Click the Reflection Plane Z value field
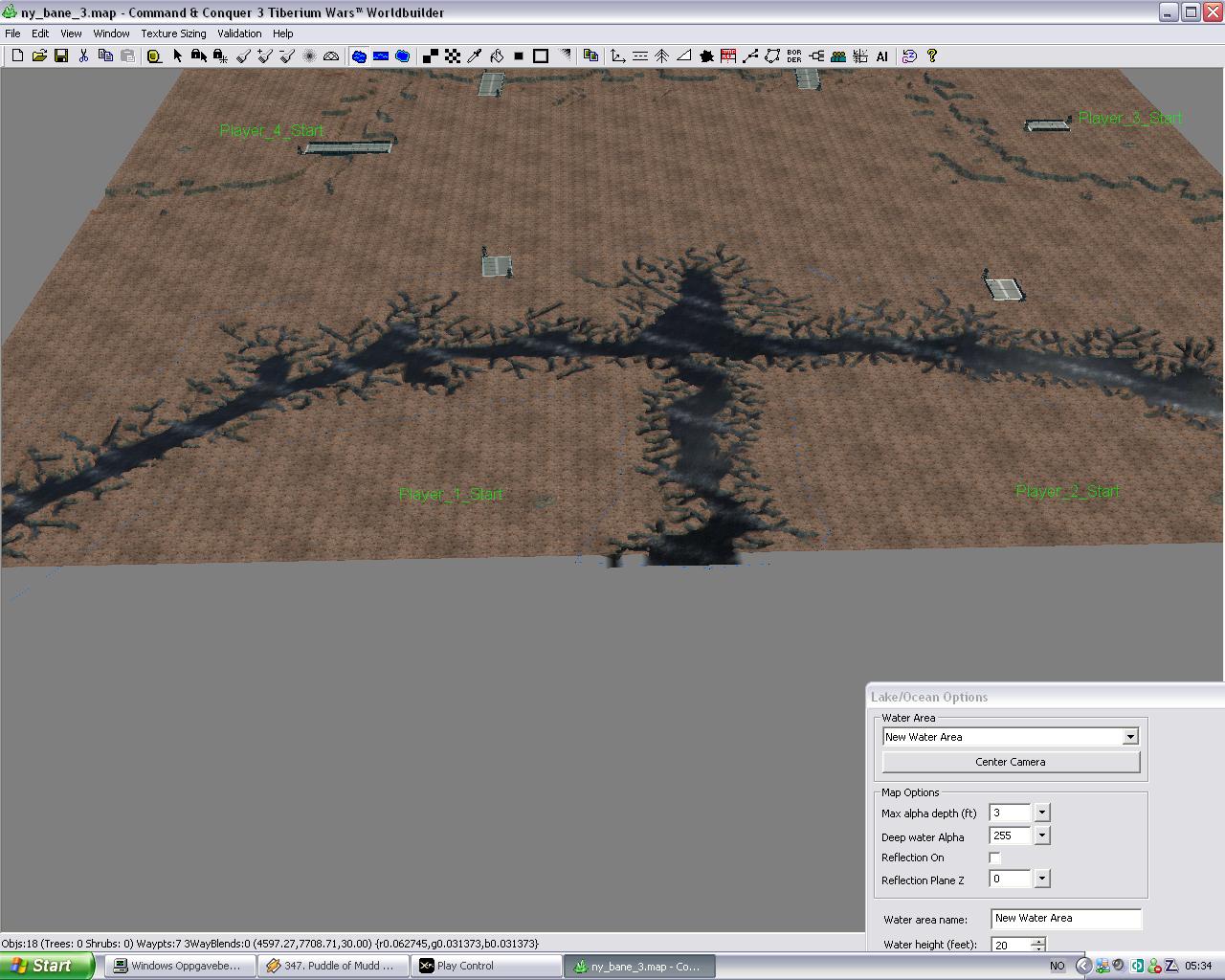This screenshot has height=980, width=1225. (x=1010, y=879)
